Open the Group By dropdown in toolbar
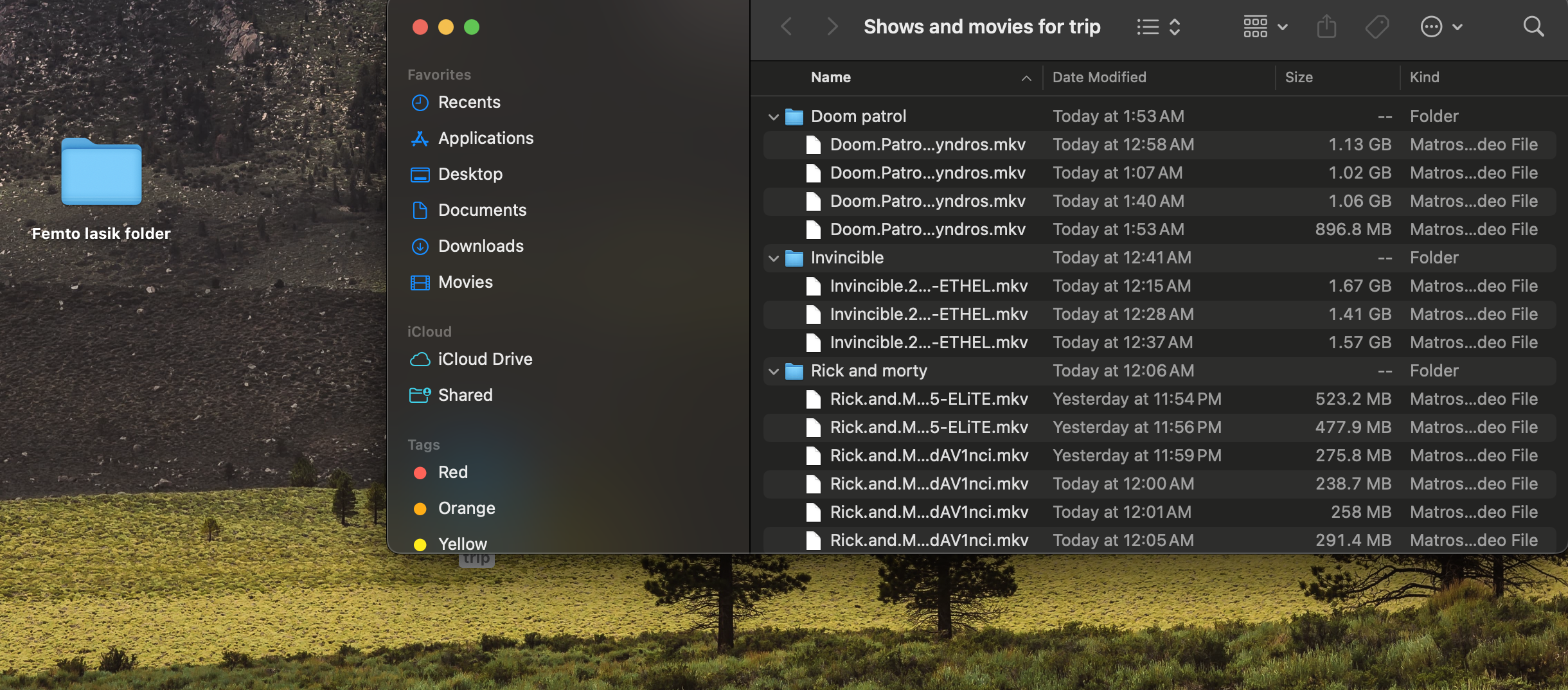Viewport: 1568px width, 690px height. 1265,27
